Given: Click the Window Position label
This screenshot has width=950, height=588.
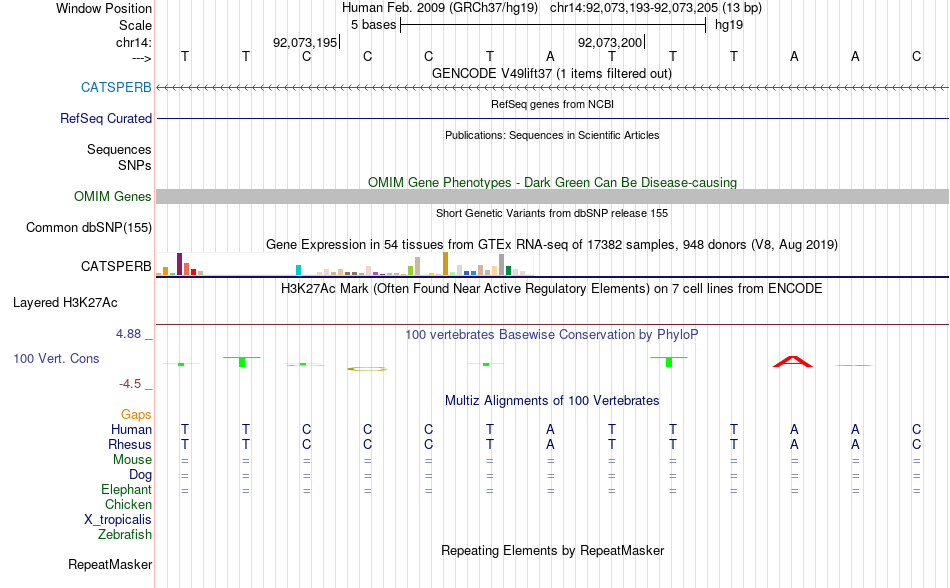Looking at the screenshot, I should click(104, 8).
